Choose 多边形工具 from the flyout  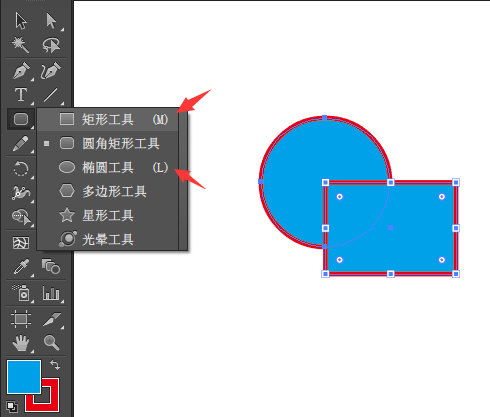click(108, 191)
